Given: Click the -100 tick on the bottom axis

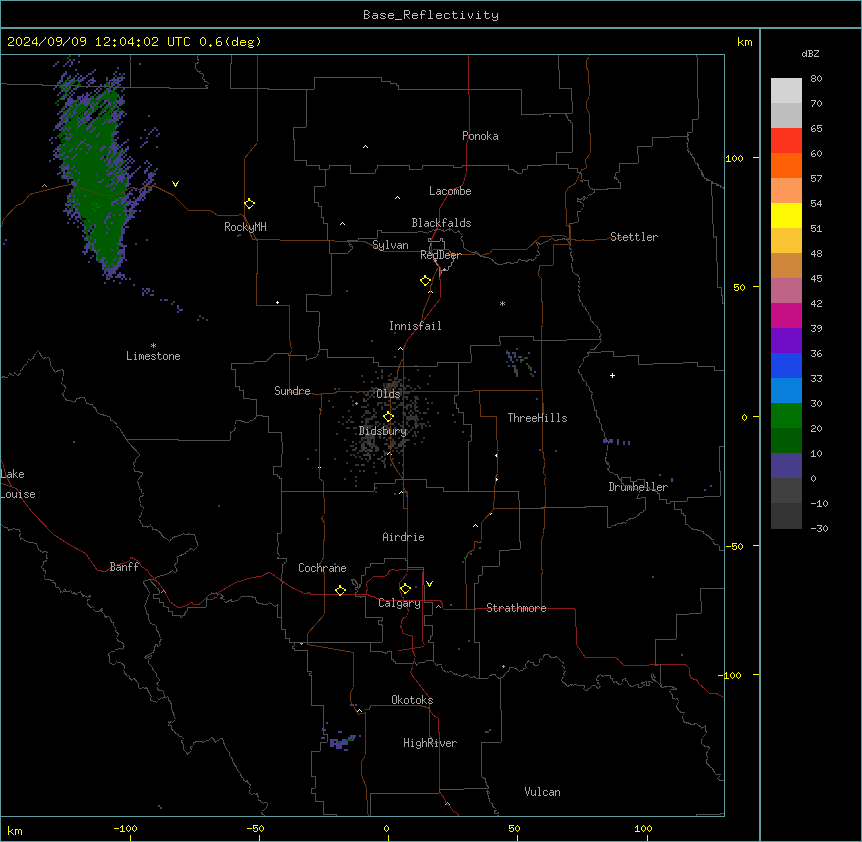Looking at the screenshot, I should click(125, 829).
